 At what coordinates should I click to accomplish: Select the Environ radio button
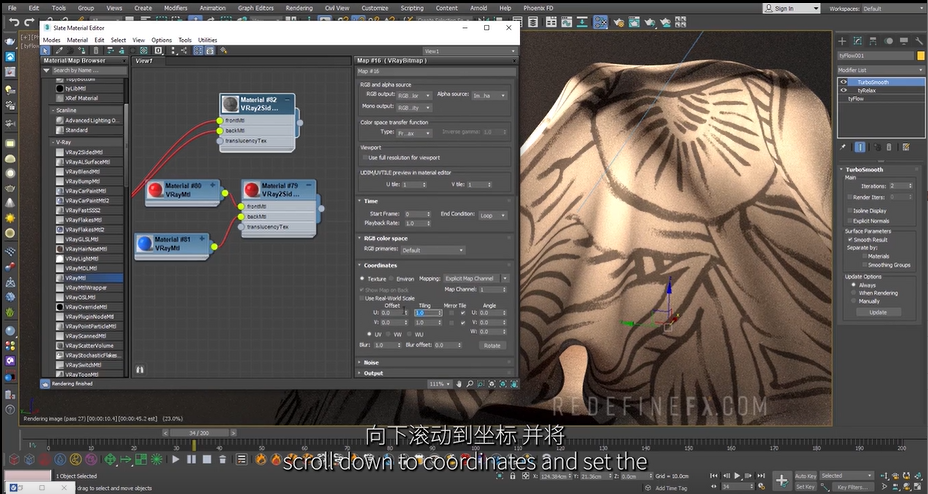(x=392, y=279)
